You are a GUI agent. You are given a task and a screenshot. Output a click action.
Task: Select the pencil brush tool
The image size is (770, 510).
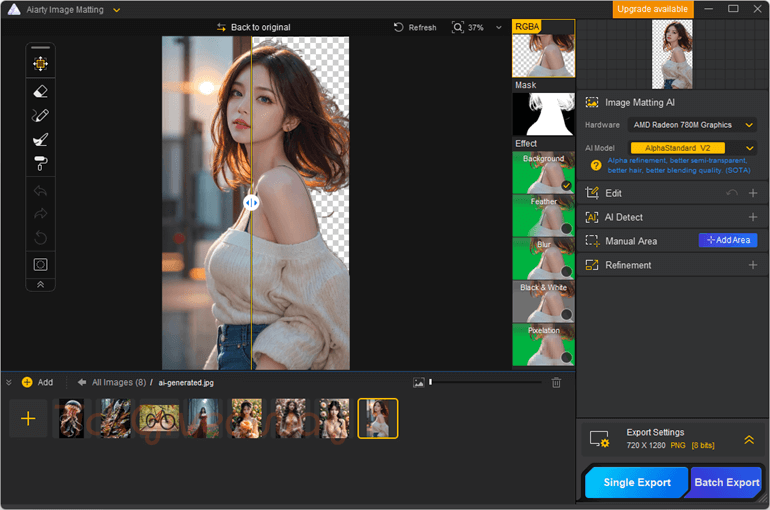[x=40, y=116]
